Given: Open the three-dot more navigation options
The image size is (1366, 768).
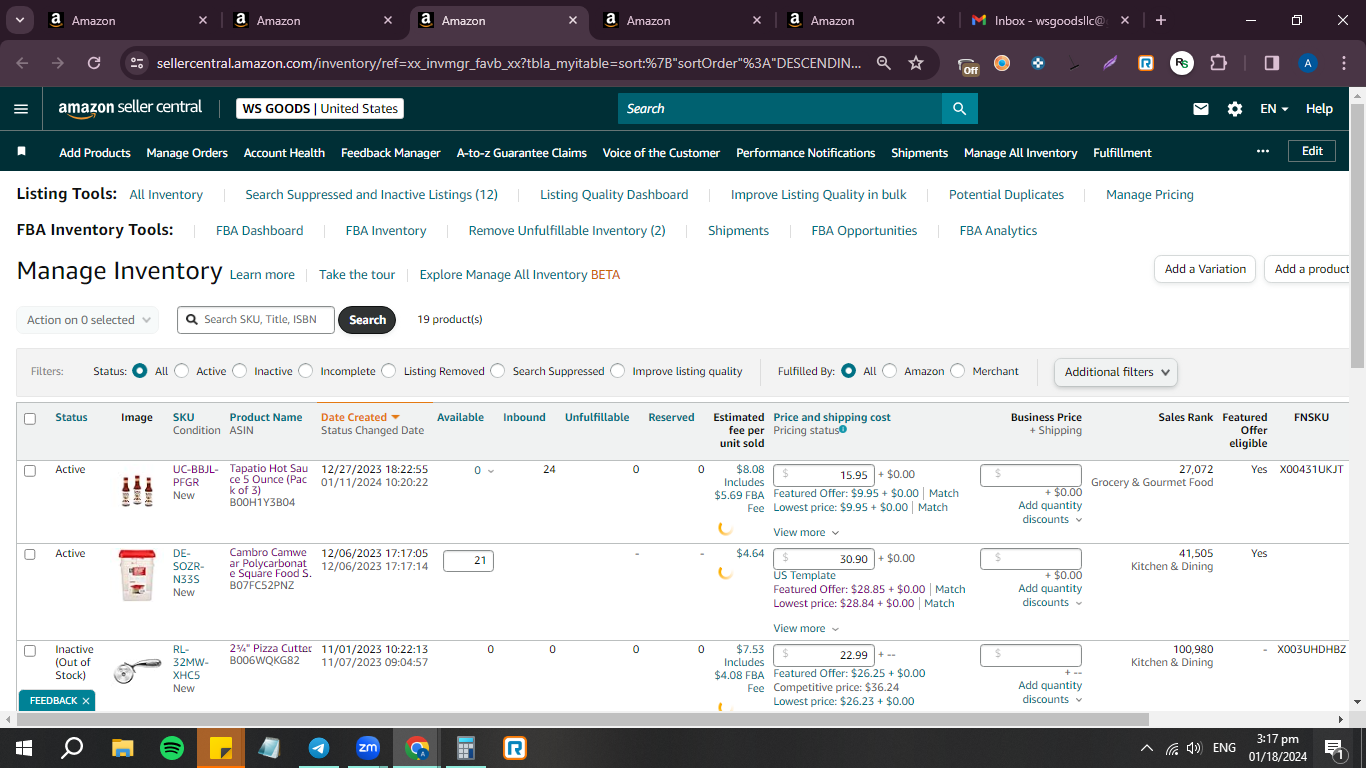Looking at the screenshot, I should coord(1263,151).
